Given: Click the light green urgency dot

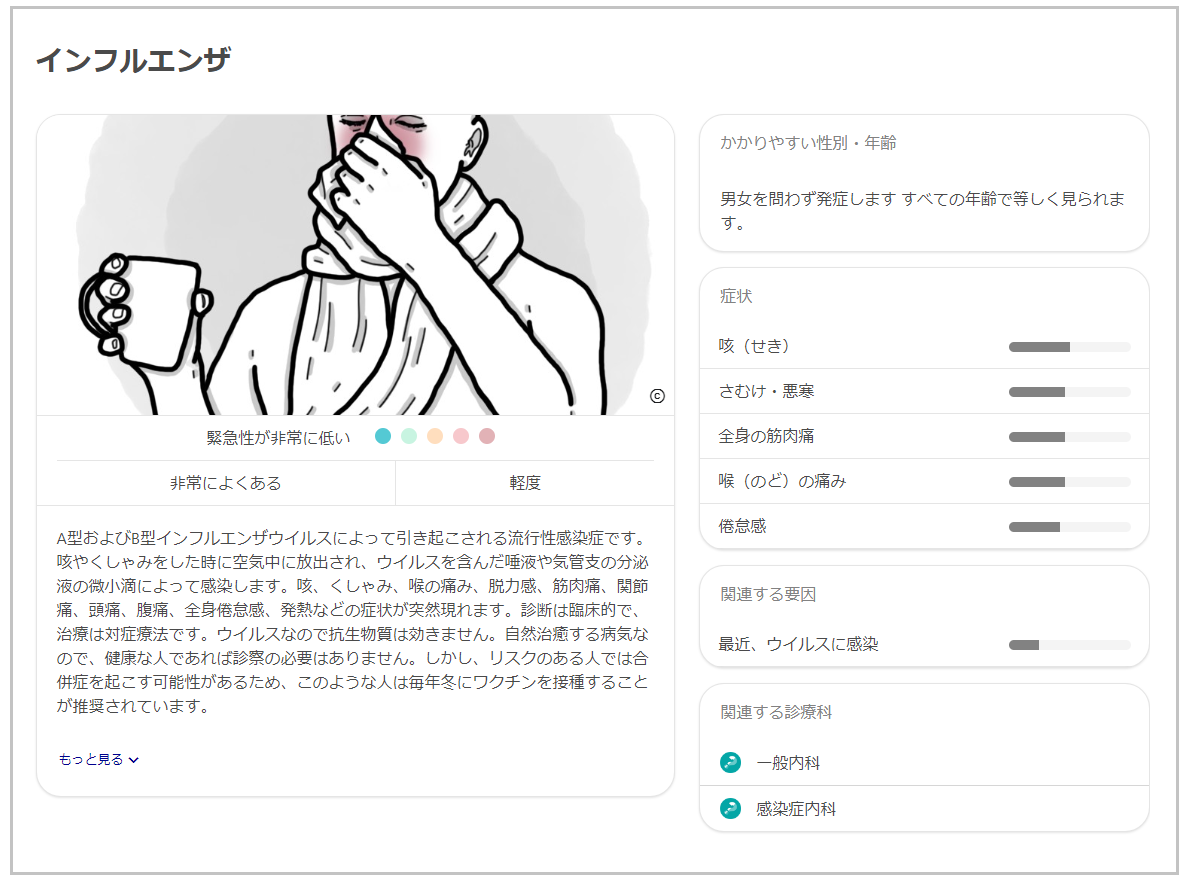Looking at the screenshot, I should pos(409,436).
